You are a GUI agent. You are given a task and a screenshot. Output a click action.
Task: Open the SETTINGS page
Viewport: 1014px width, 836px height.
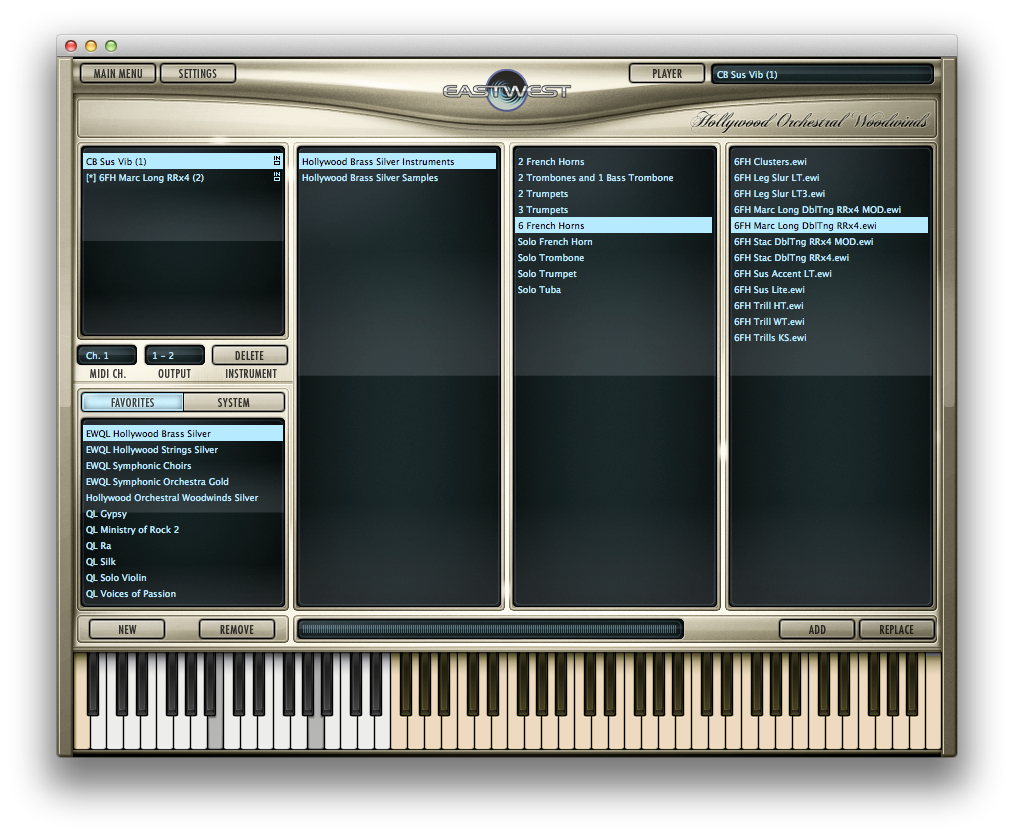tap(197, 73)
